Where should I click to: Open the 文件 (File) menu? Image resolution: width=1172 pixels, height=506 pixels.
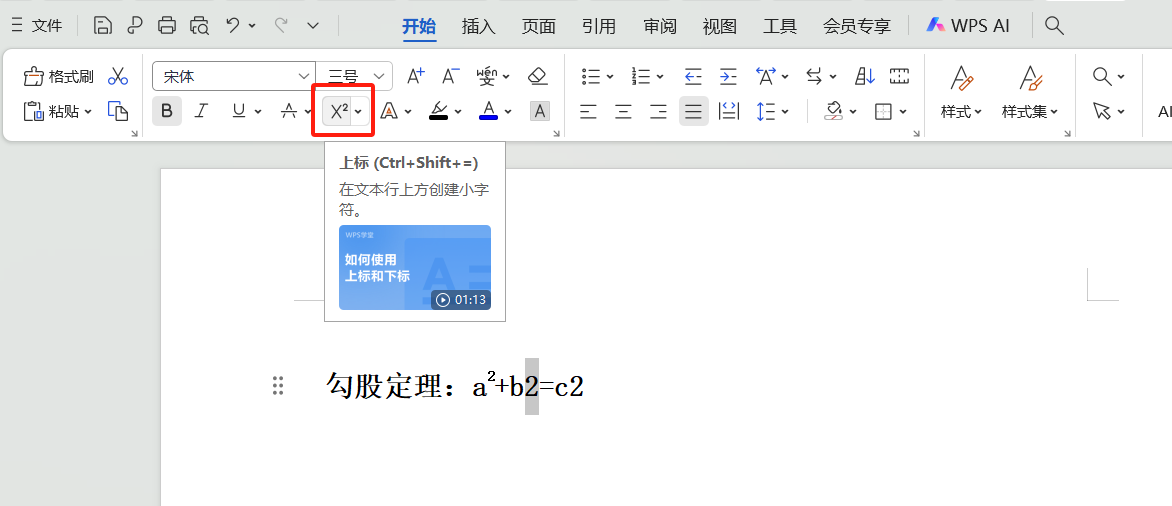point(37,26)
